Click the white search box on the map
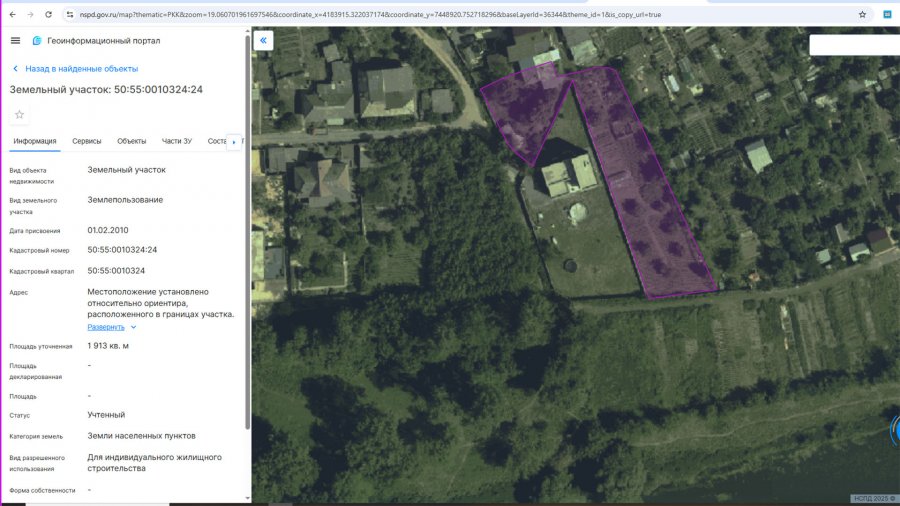The image size is (900, 506). [x=854, y=45]
